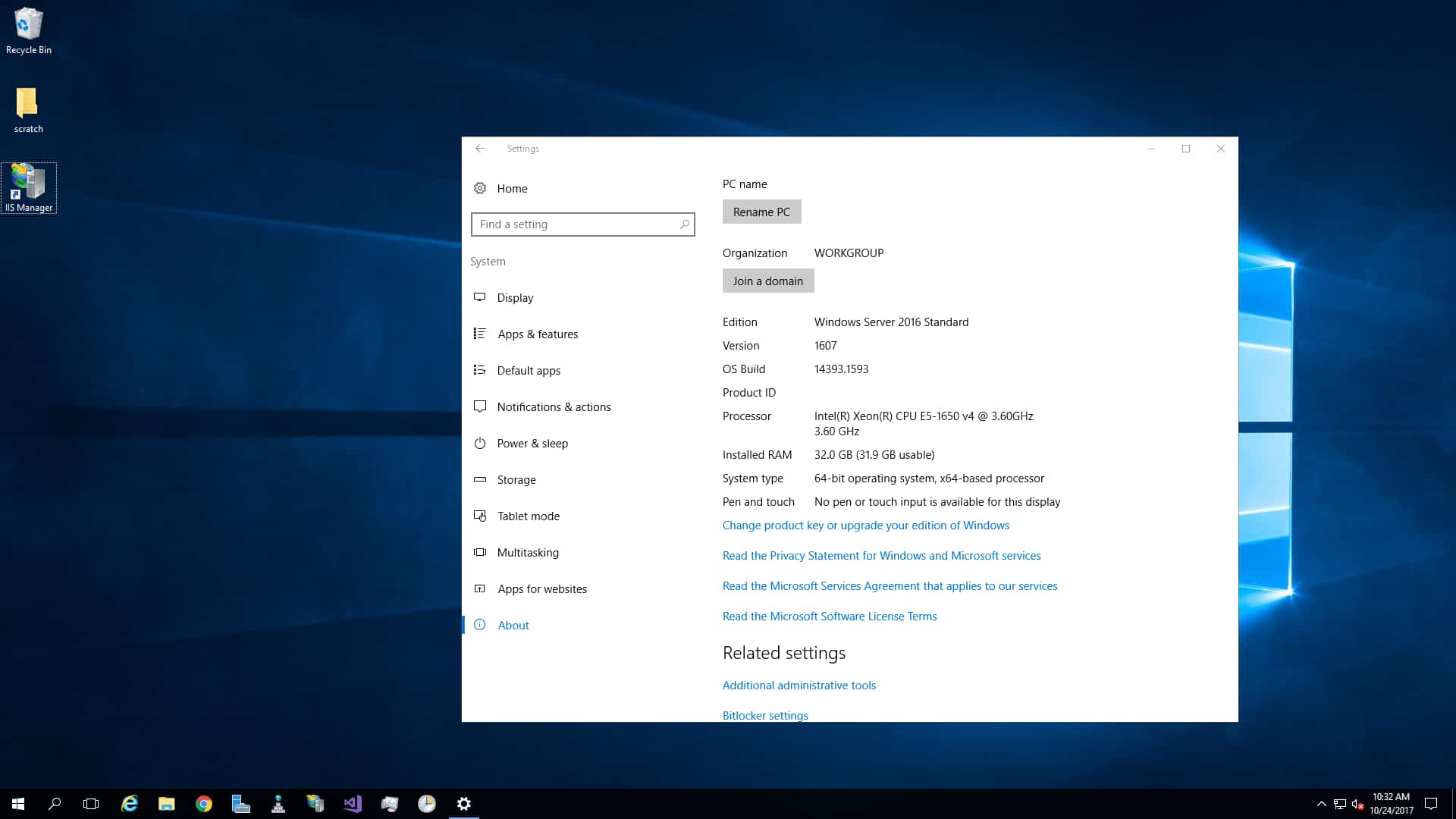Click the PC name label
Viewport: 1456px width, 819px height.
[x=745, y=184]
